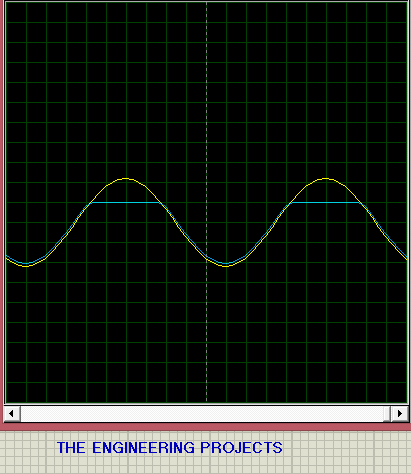Click the leftmost yellow waveform trough
Screen dimensions: 411x474
point(26,266)
